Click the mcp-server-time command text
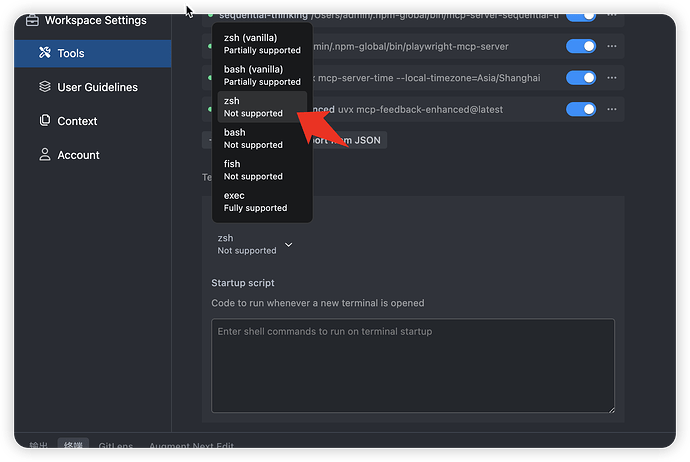The height and width of the screenshot is (462, 690). click(x=427, y=78)
